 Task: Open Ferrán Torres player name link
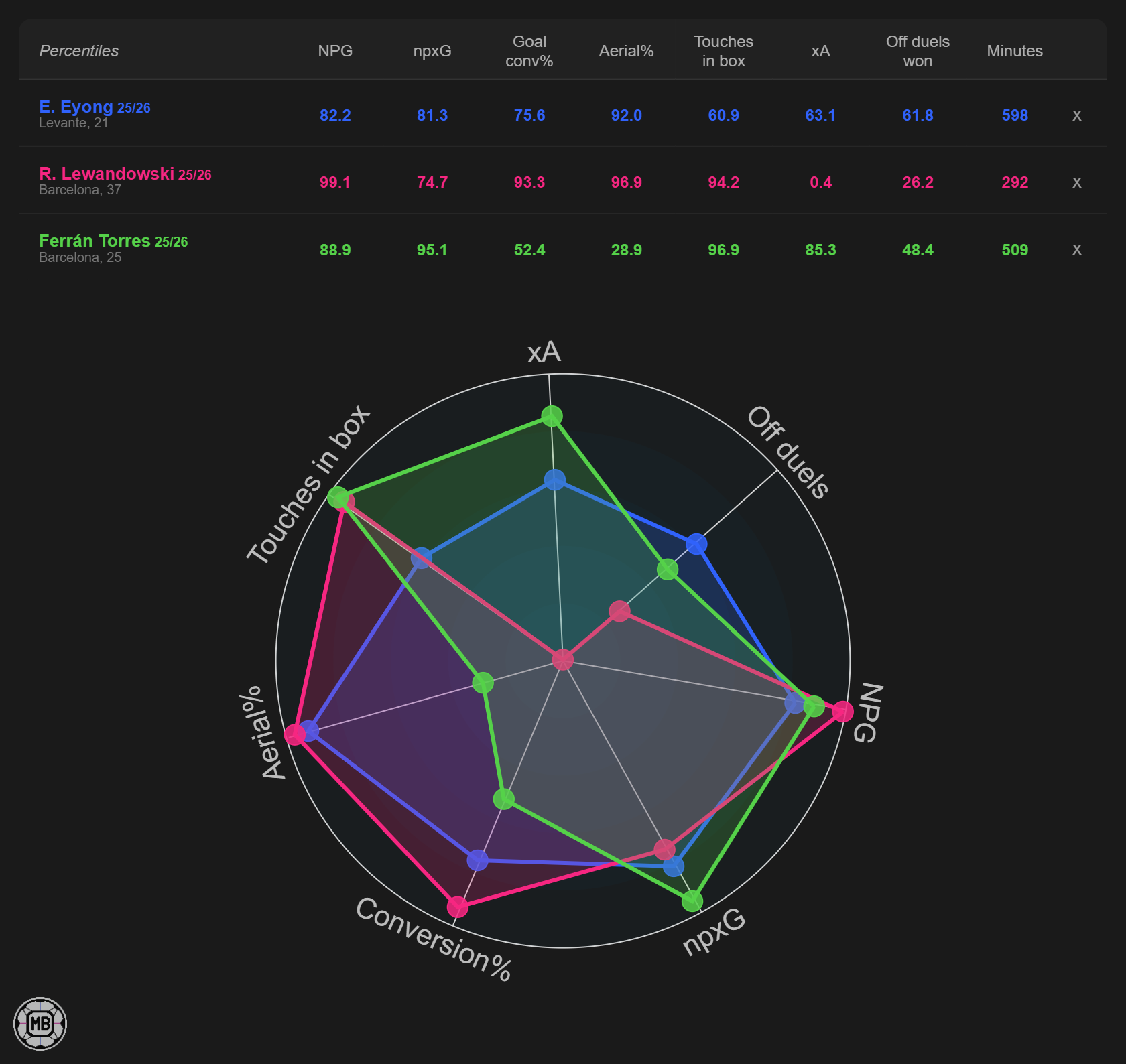tap(95, 241)
